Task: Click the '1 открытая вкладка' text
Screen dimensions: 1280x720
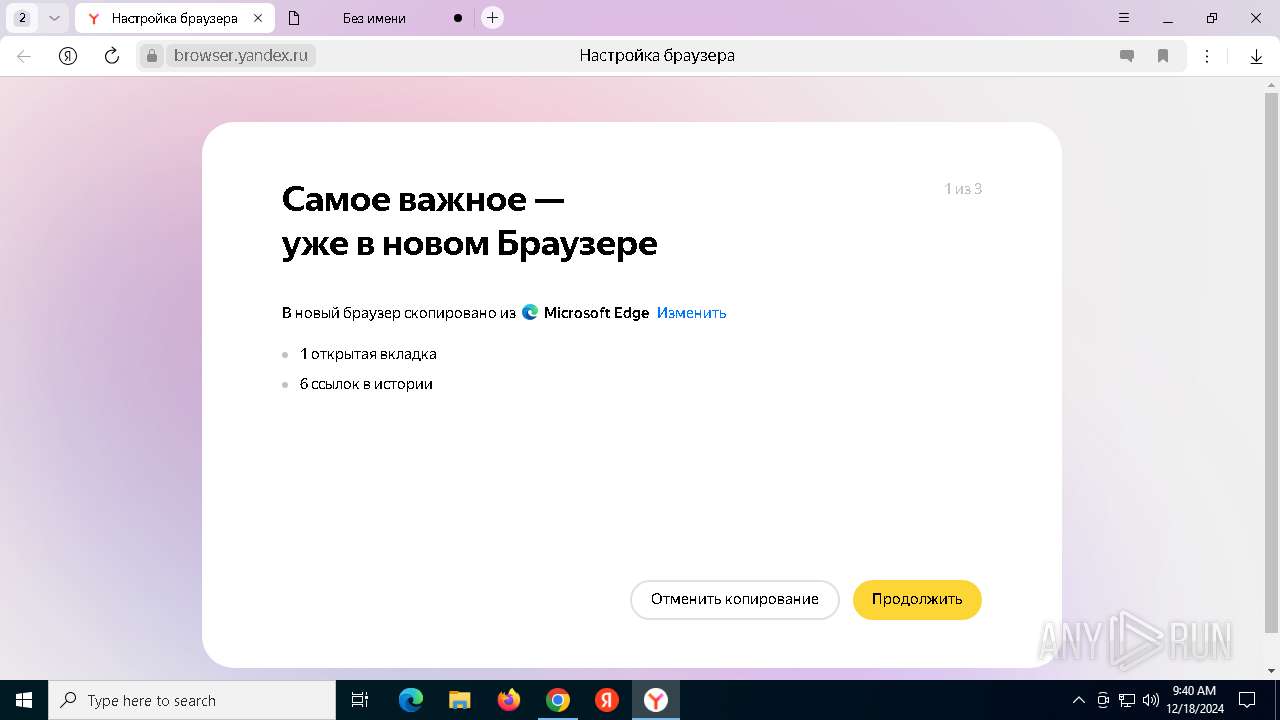Action: (368, 354)
